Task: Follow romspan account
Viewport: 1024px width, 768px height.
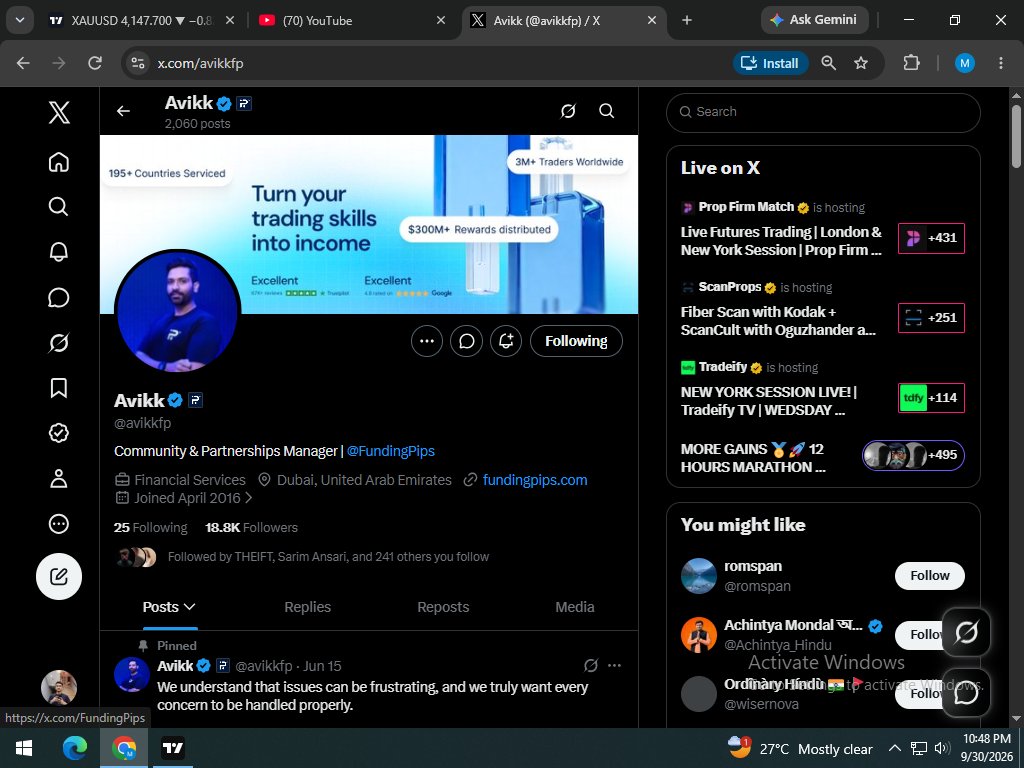Action: coord(929,576)
